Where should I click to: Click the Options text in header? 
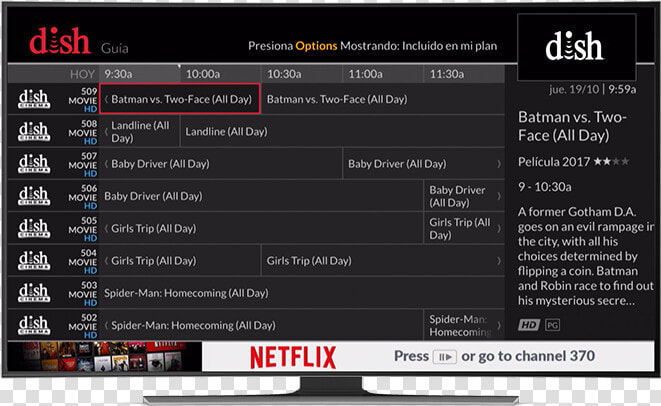pos(316,46)
